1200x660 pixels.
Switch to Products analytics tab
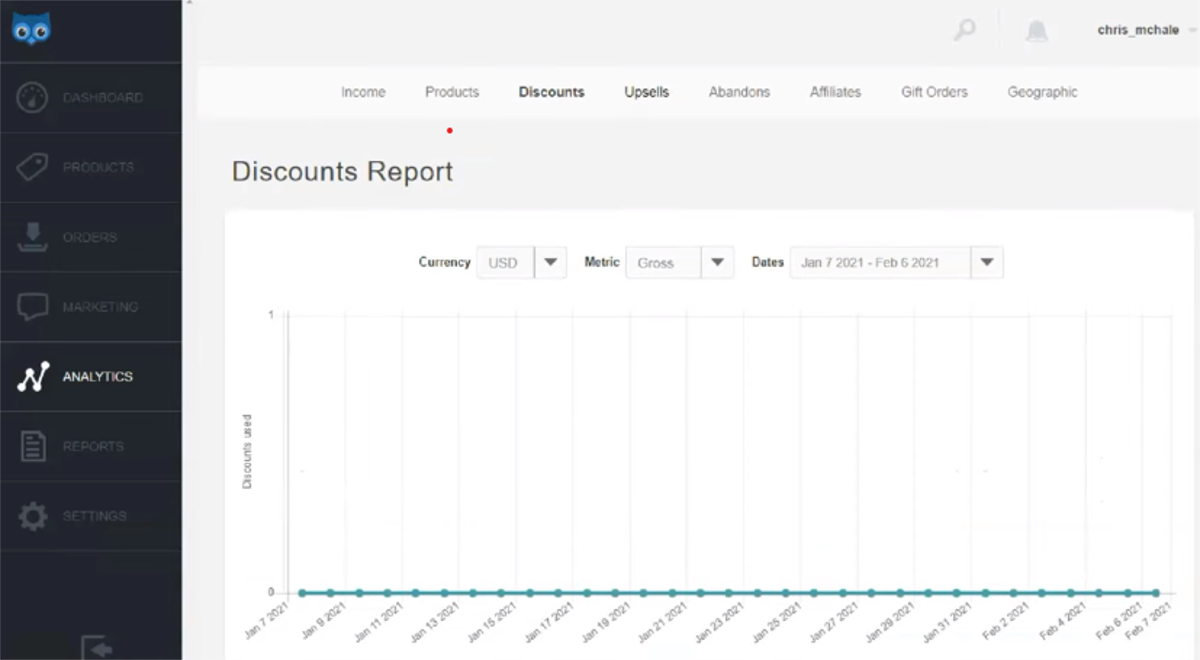click(x=452, y=92)
